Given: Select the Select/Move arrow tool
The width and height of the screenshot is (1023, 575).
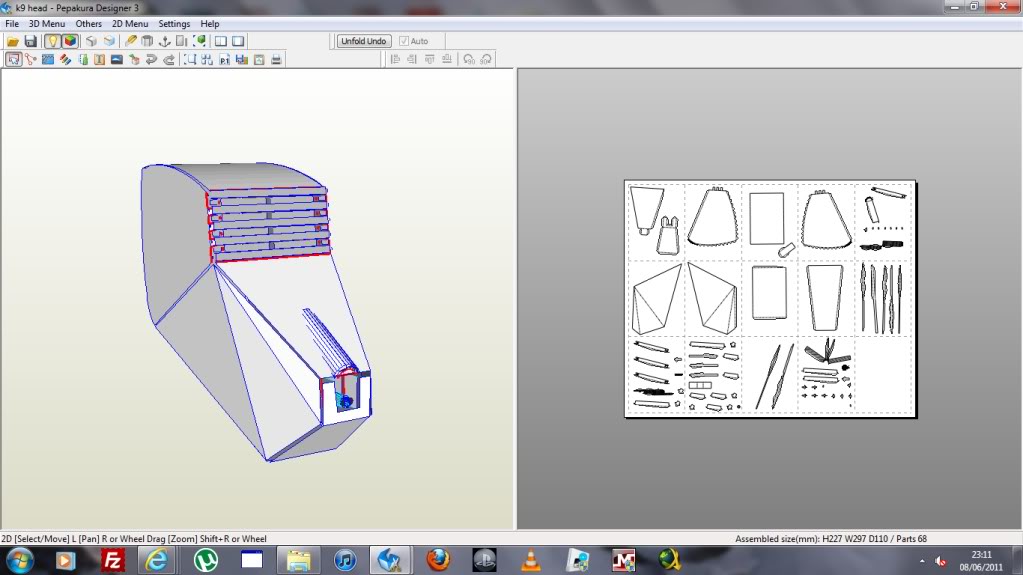Looking at the screenshot, I should 13,59.
